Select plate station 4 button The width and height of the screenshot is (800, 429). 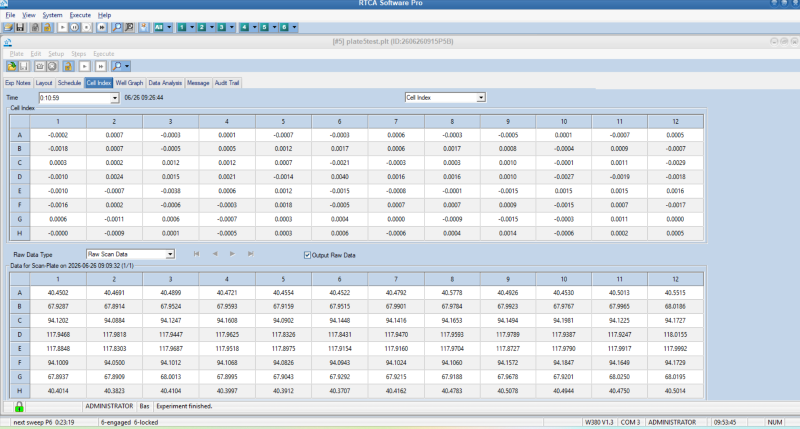245,28
